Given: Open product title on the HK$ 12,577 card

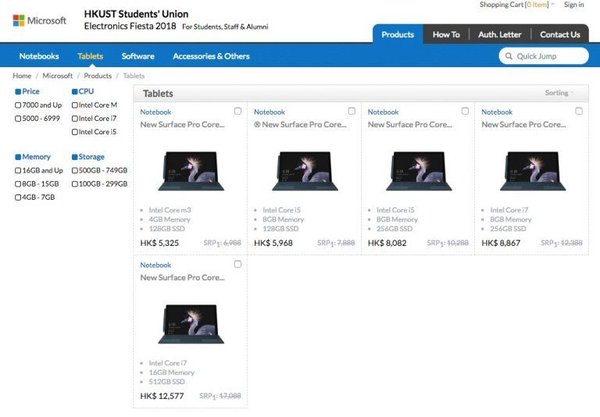Looking at the screenshot, I should click(182, 278).
